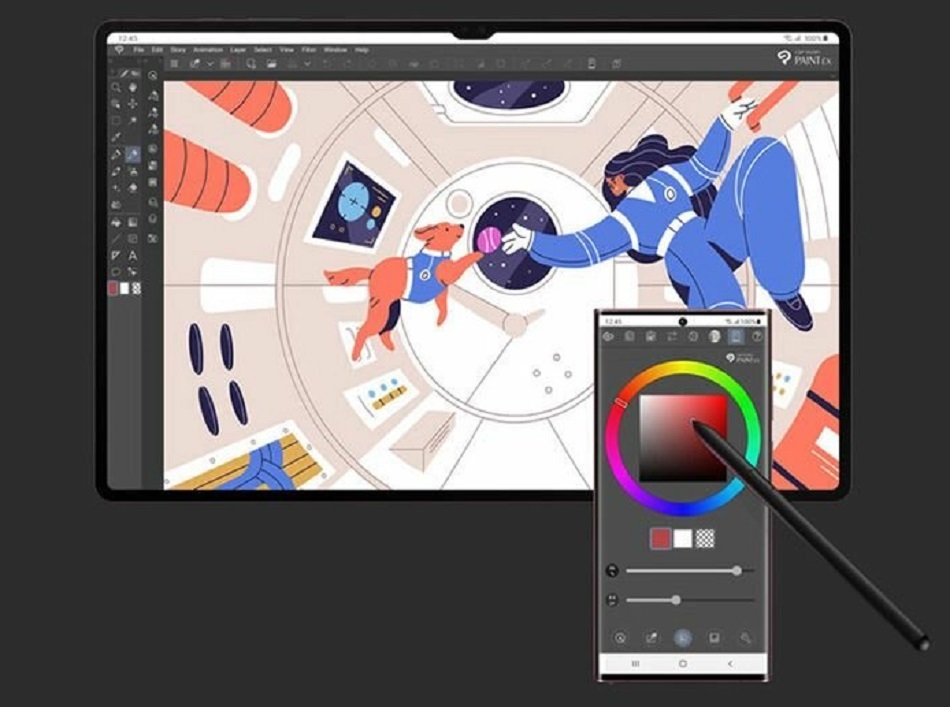Pick the Hand move tool in tablet toolbar
Screen dimensions: 950x707
(x=133, y=87)
